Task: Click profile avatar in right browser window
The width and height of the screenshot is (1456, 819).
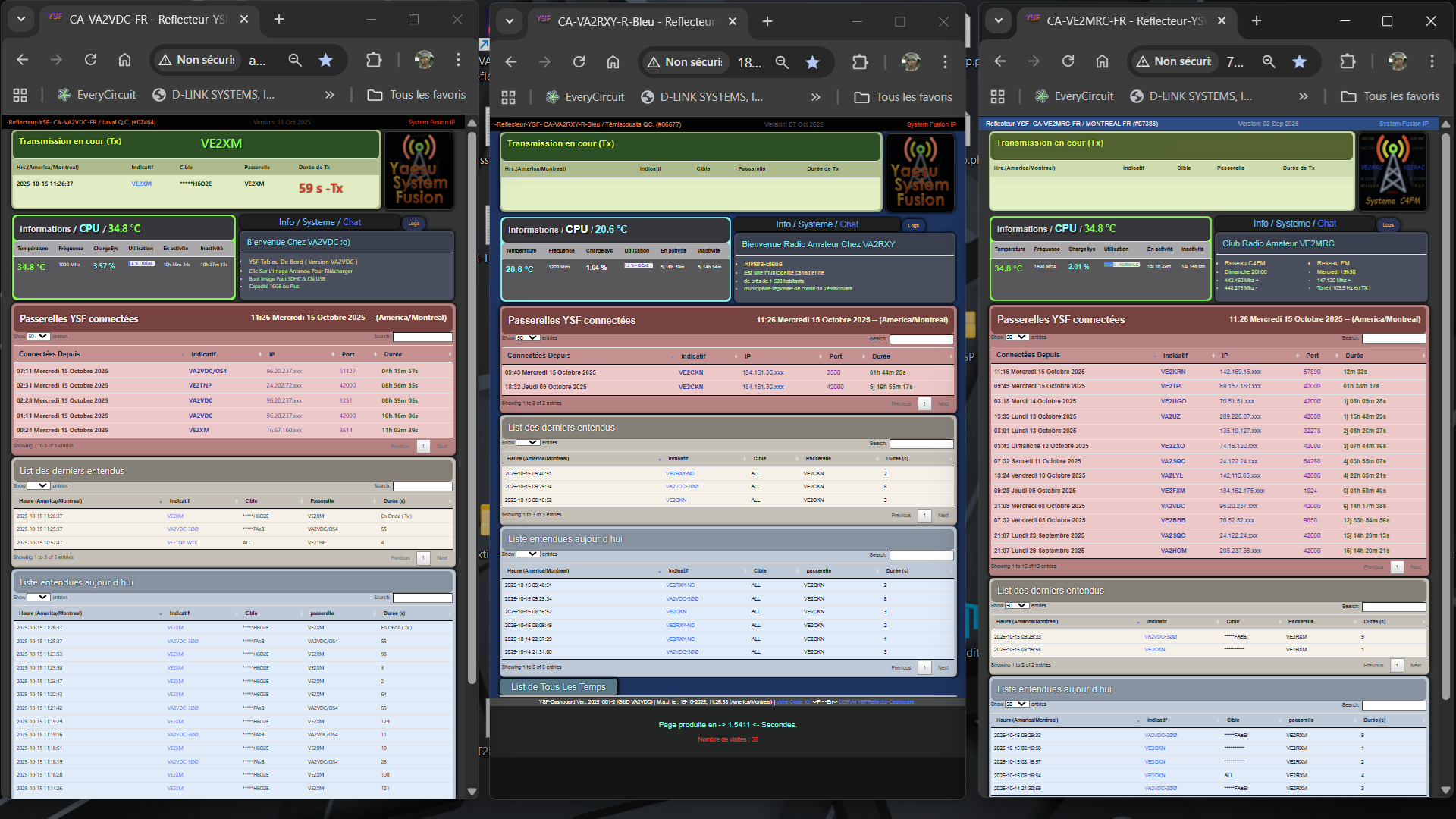Action: (x=1397, y=61)
